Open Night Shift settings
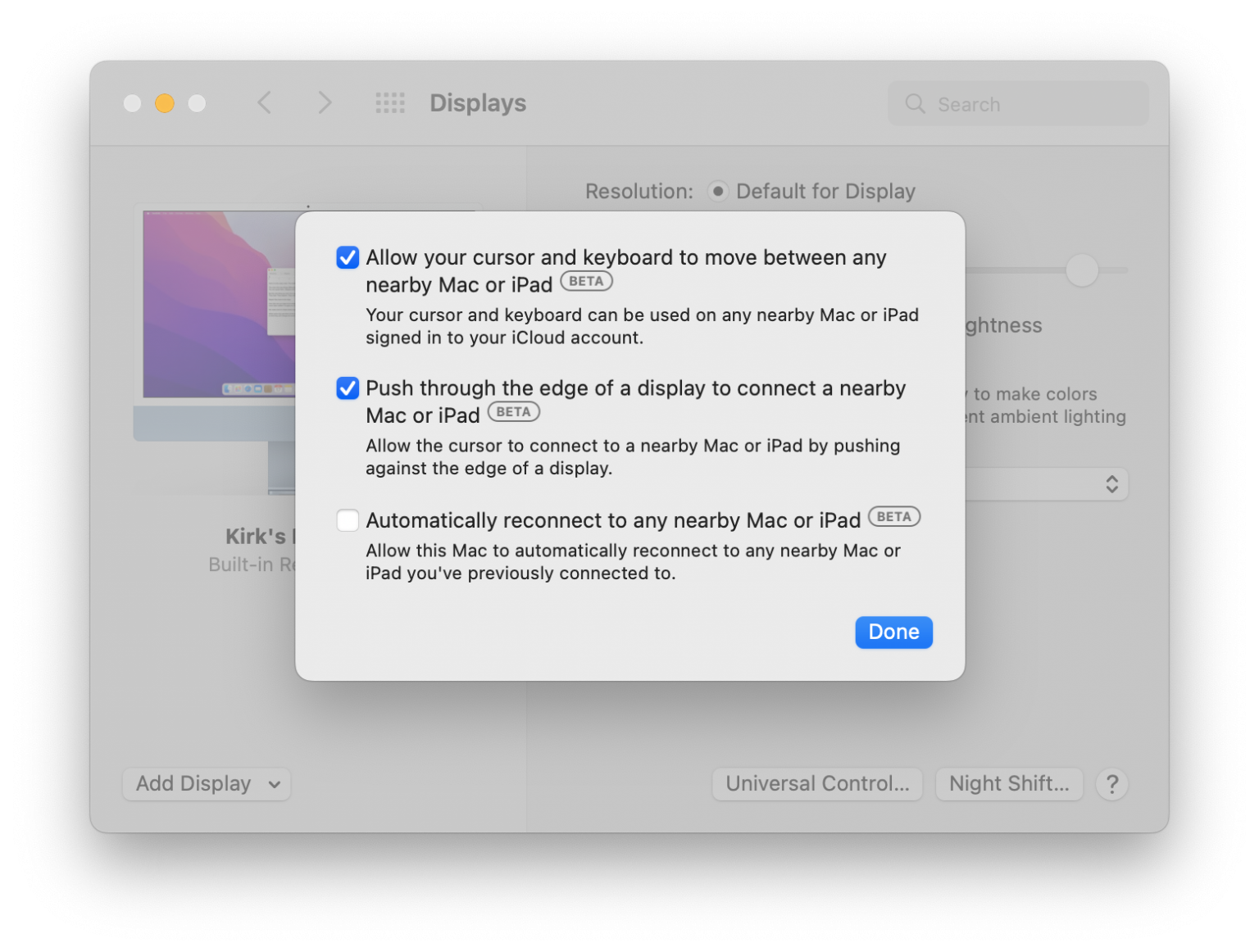This screenshot has height=952, width=1259. coord(1009,784)
